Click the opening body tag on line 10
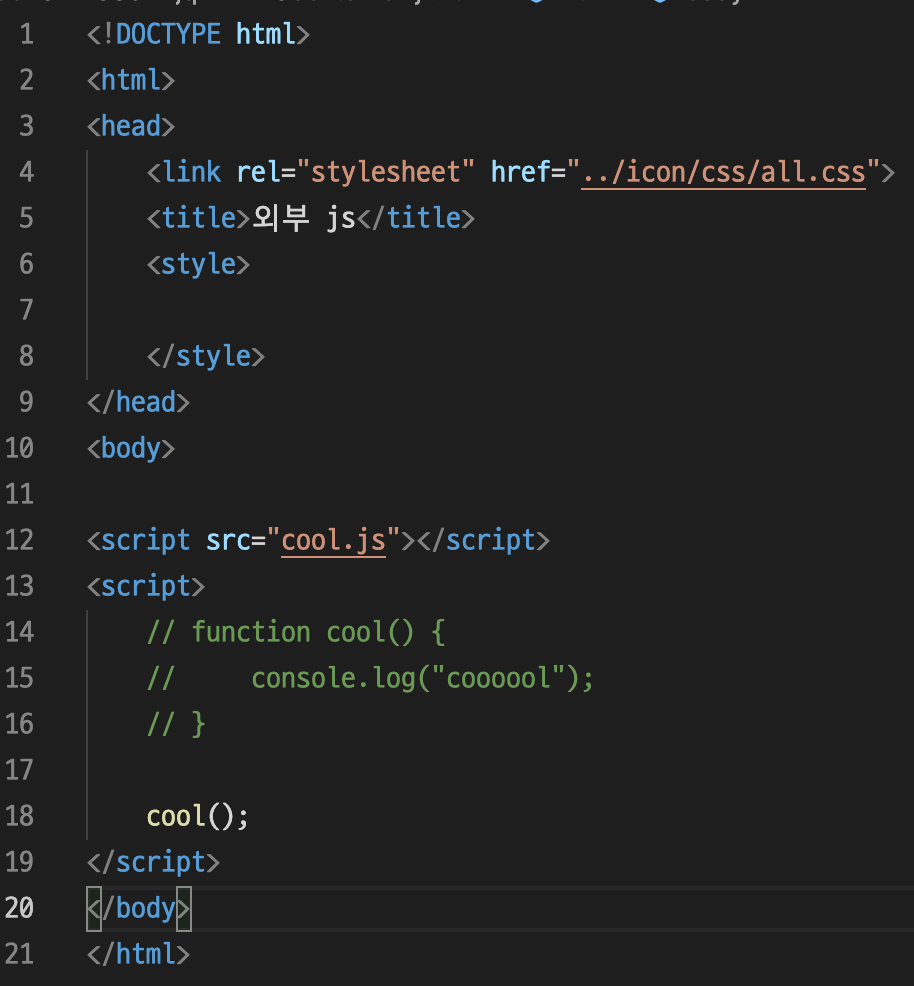 click(131, 448)
